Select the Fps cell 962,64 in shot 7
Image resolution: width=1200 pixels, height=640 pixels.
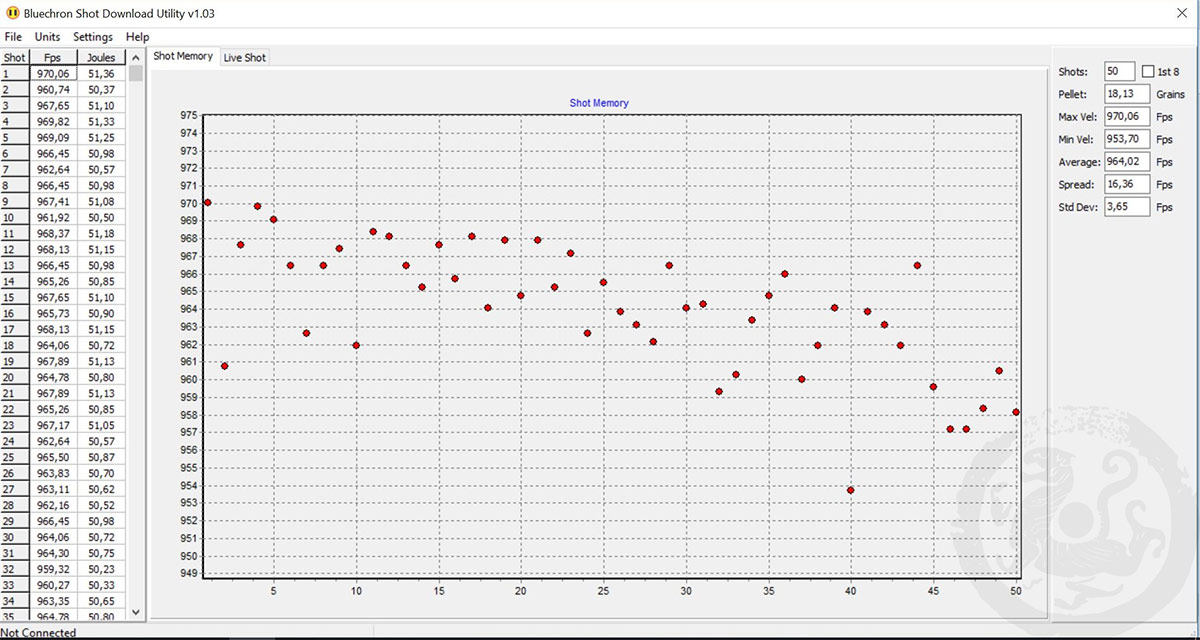tap(53, 169)
